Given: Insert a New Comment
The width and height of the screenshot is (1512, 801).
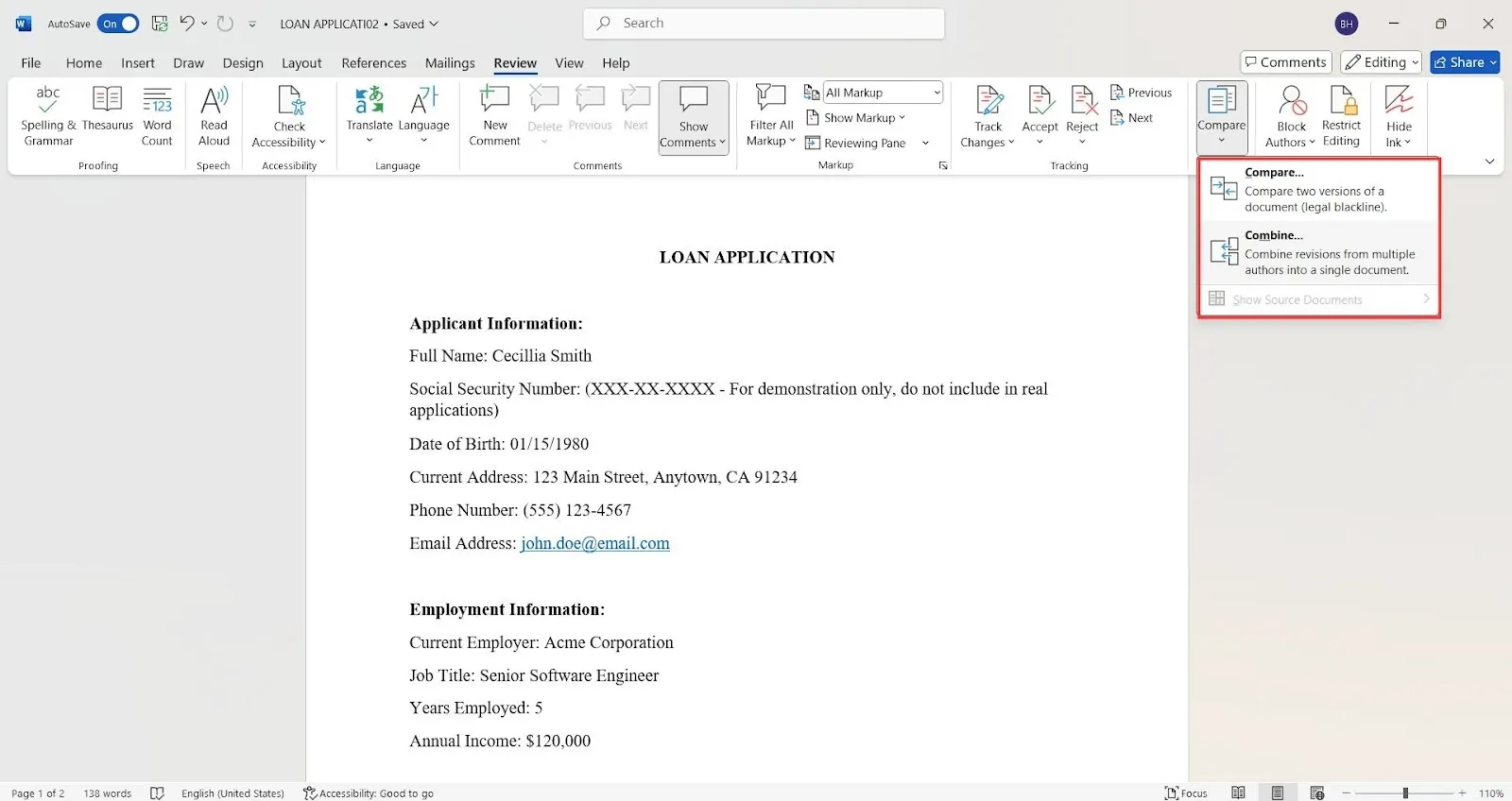Looking at the screenshot, I should [x=494, y=116].
